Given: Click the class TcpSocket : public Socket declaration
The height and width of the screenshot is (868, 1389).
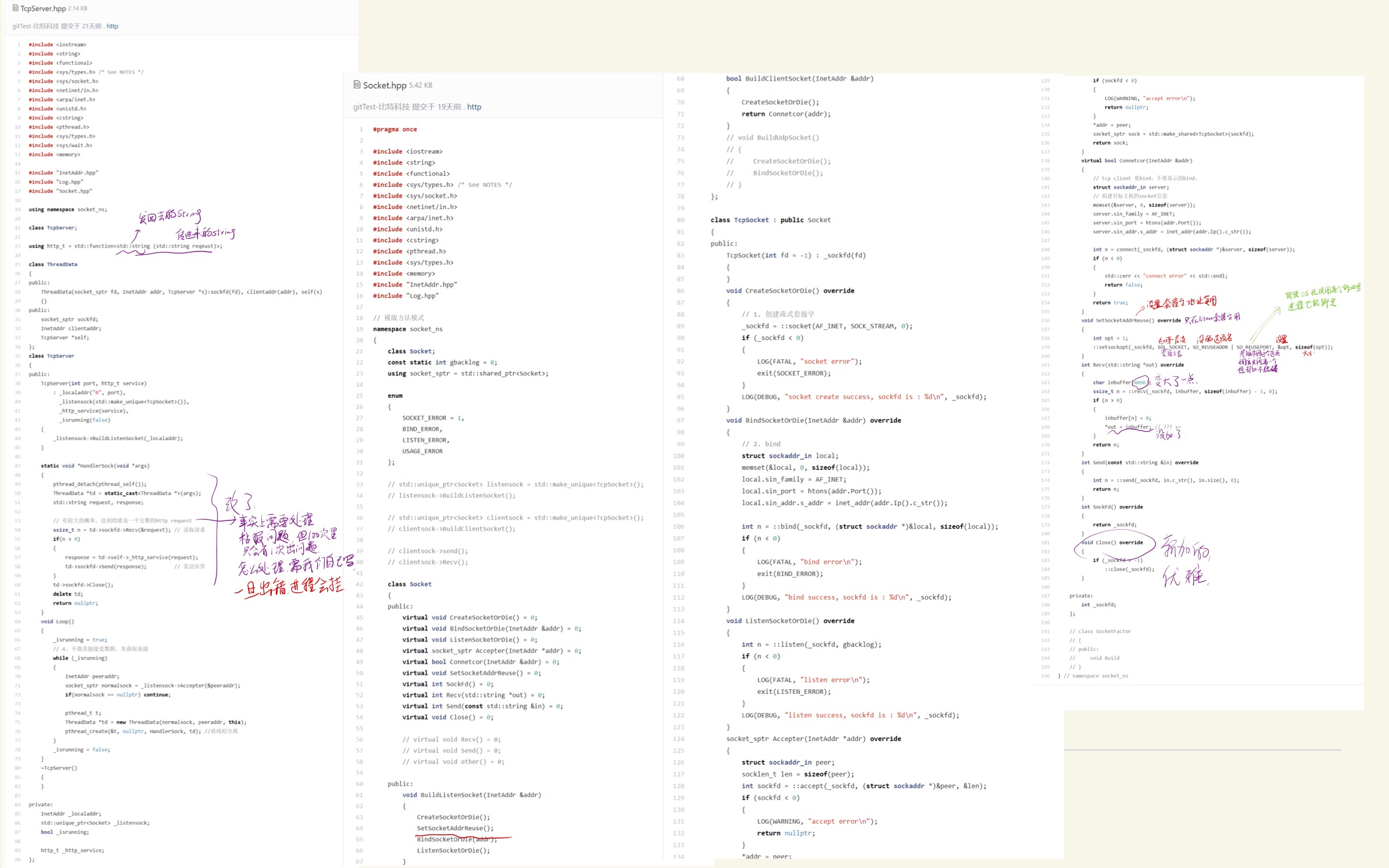Looking at the screenshot, I should pos(770,220).
